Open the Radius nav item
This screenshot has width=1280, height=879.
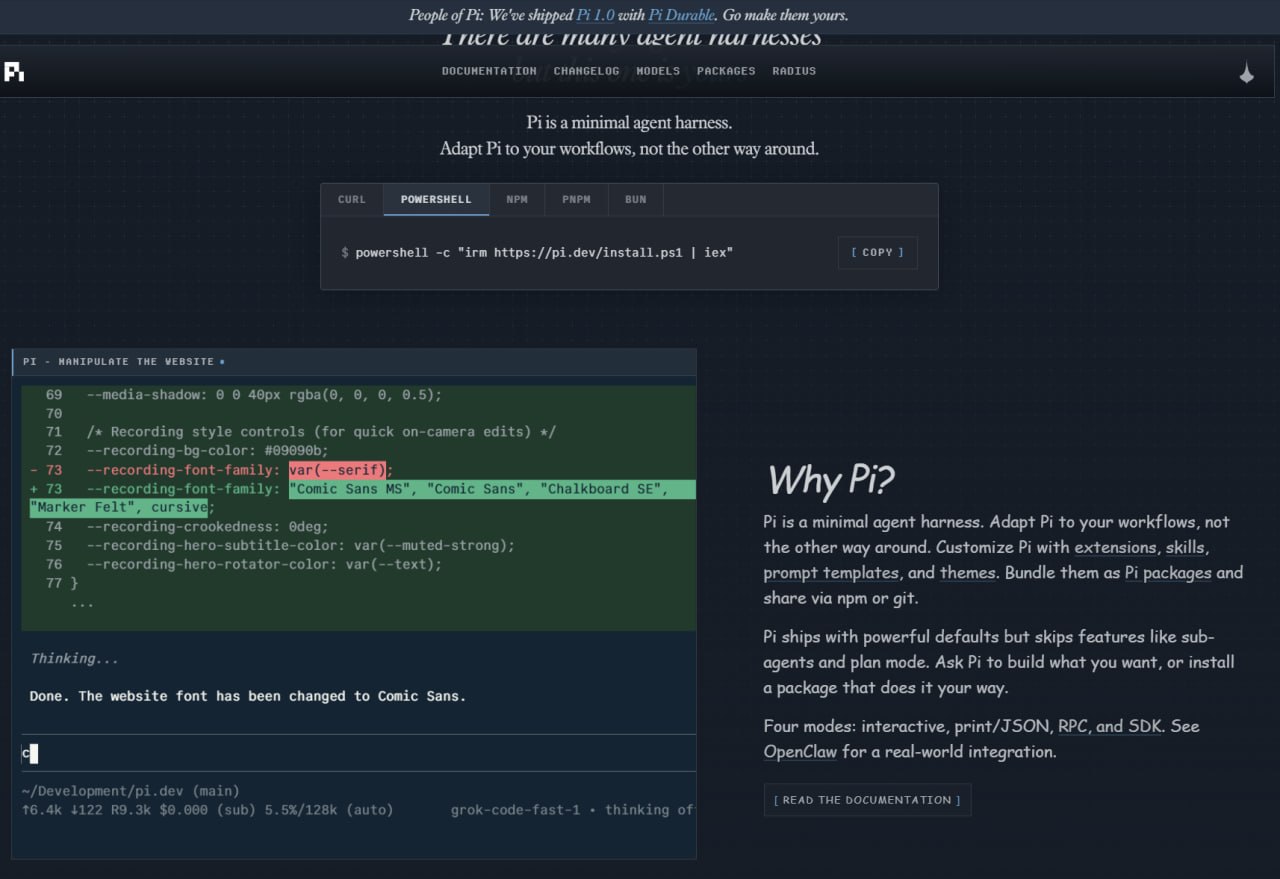coord(794,71)
